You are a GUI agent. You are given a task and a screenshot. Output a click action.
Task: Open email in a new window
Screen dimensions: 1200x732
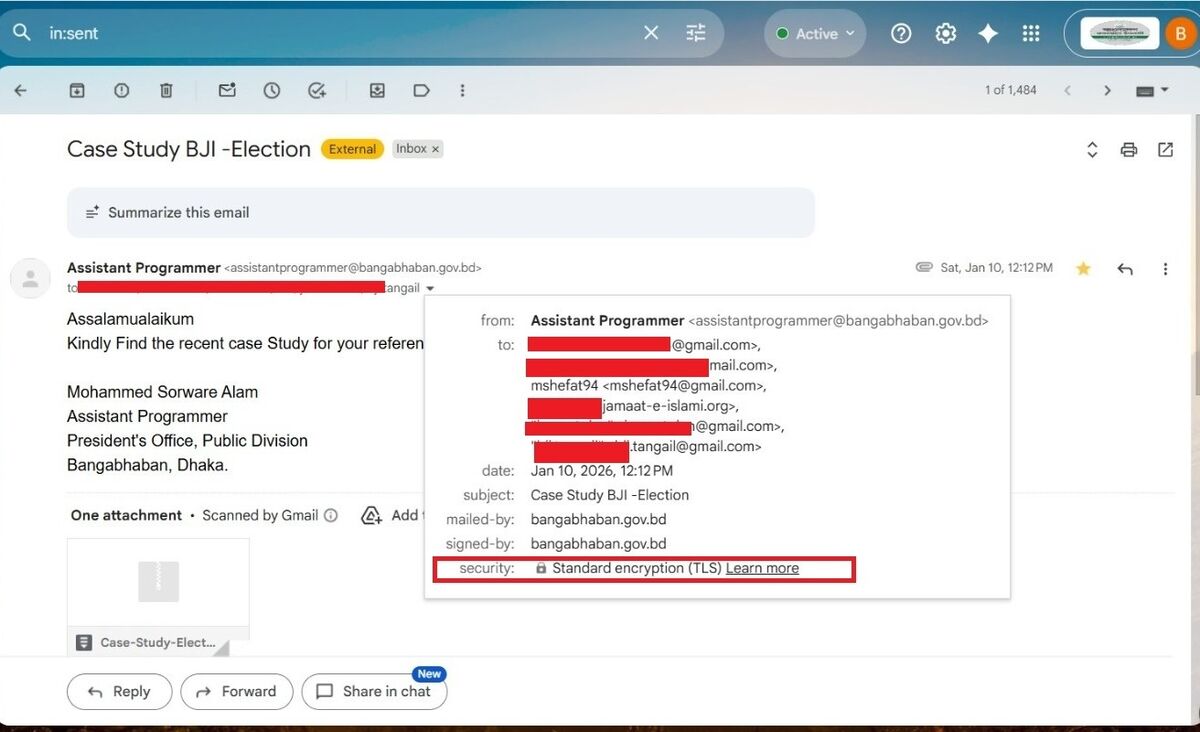coord(1165,150)
